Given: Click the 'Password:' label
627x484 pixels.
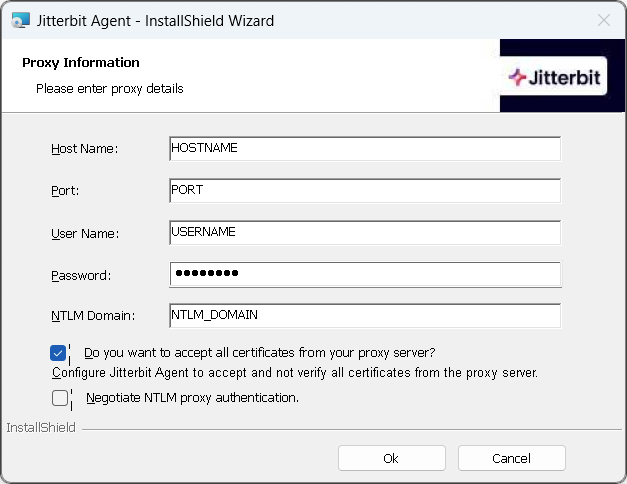Looking at the screenshot, I should [x=81, y=276].
